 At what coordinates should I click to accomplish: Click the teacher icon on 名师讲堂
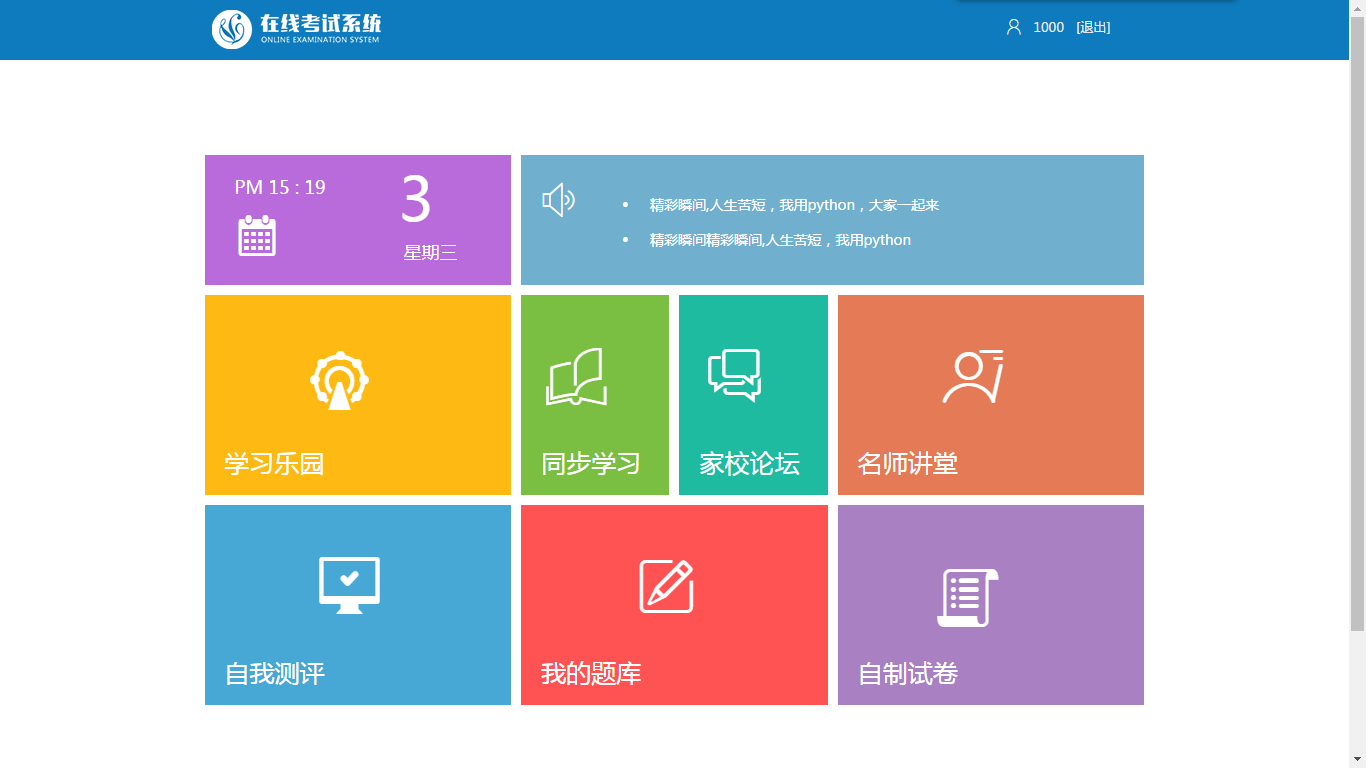972,377
